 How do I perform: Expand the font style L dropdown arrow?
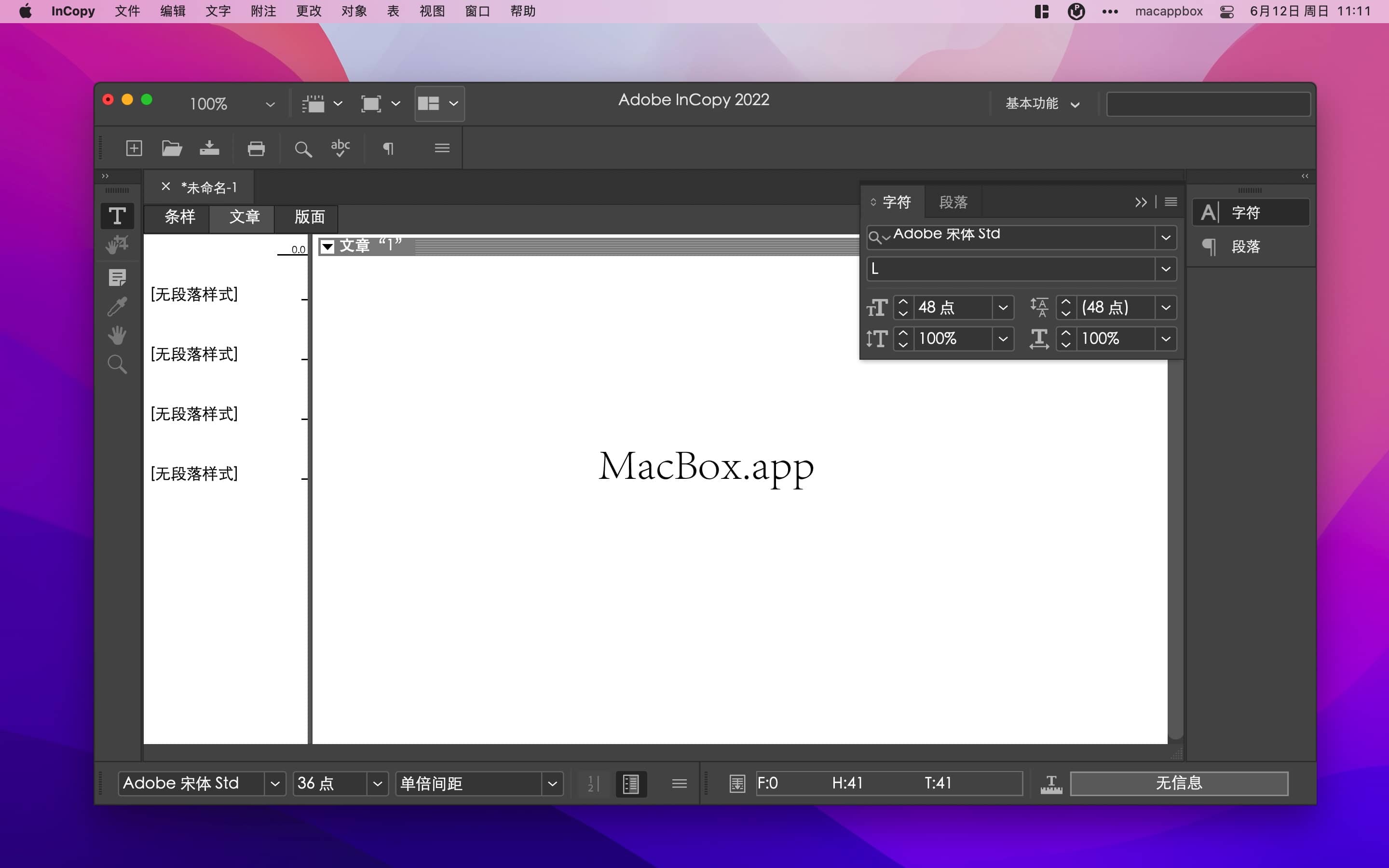pyautogui.click(x=1166, y=269)
